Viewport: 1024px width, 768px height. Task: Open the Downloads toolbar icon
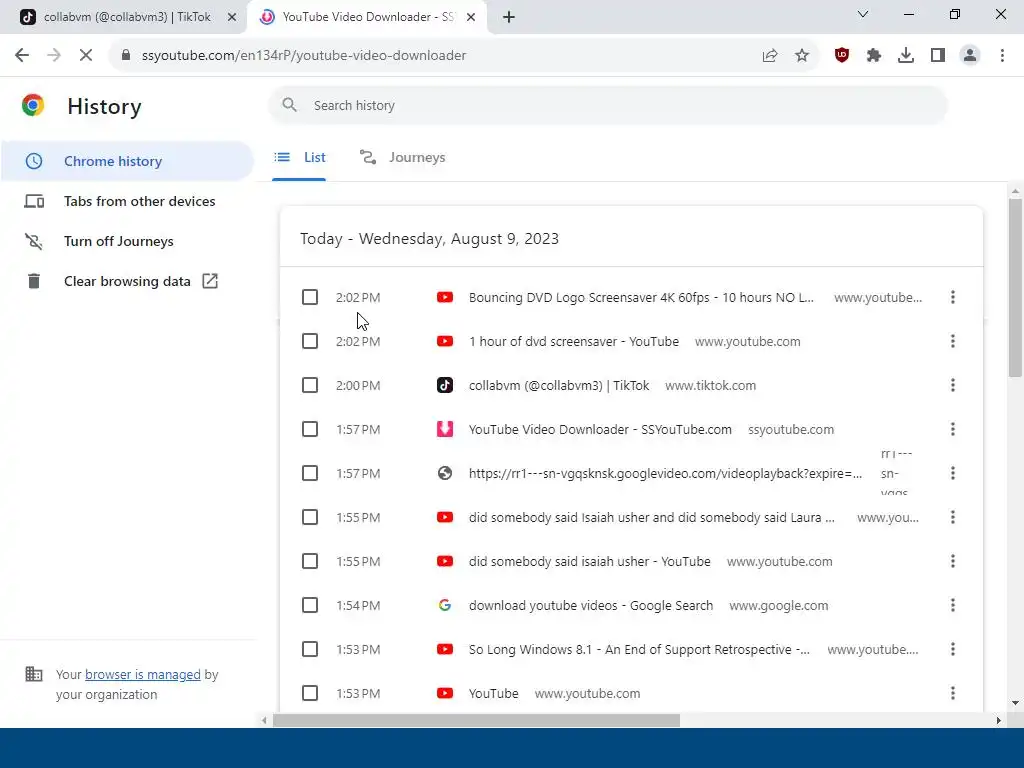coord(906,56)
